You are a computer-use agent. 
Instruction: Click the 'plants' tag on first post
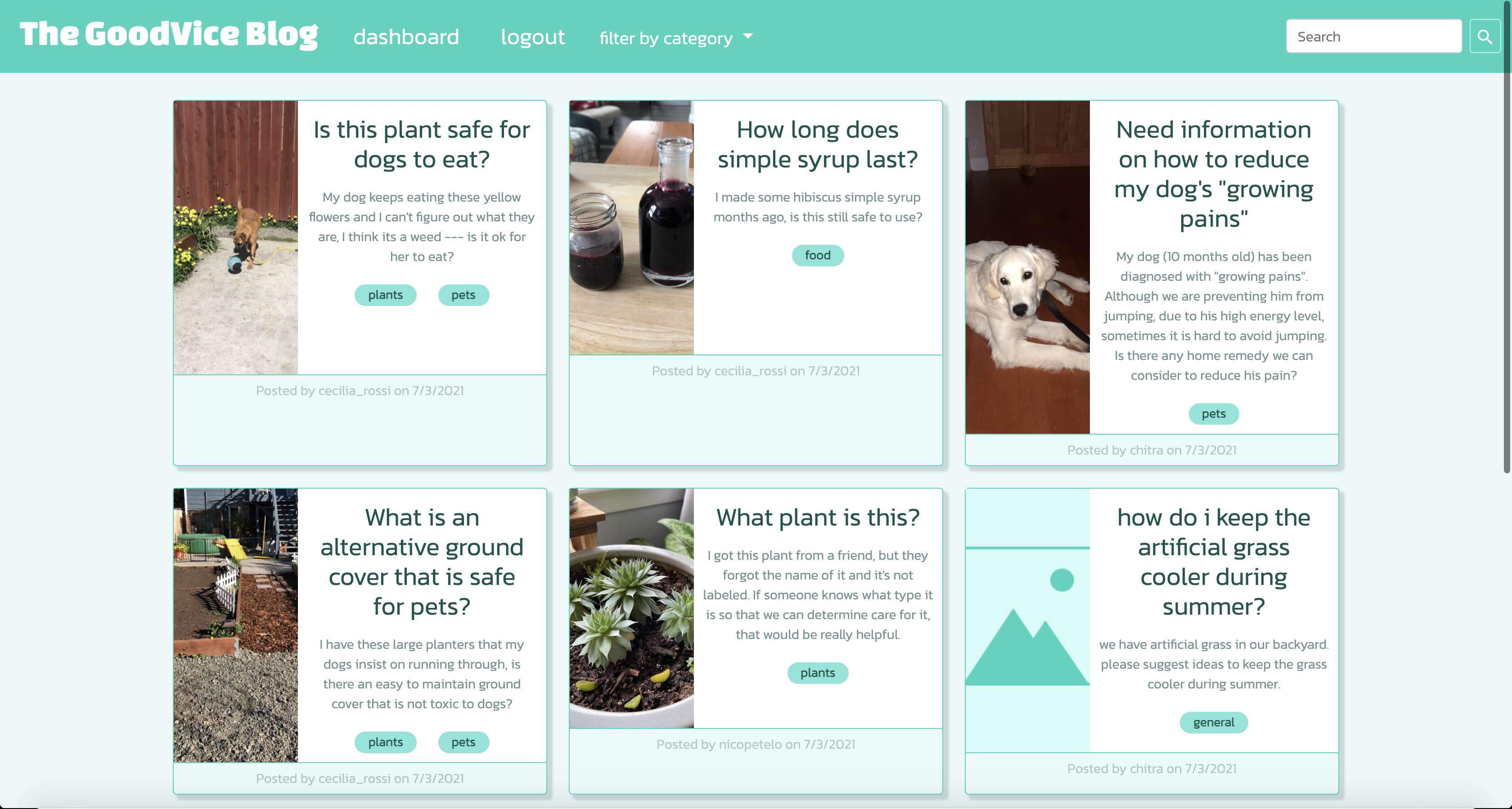tap(386, 294)
